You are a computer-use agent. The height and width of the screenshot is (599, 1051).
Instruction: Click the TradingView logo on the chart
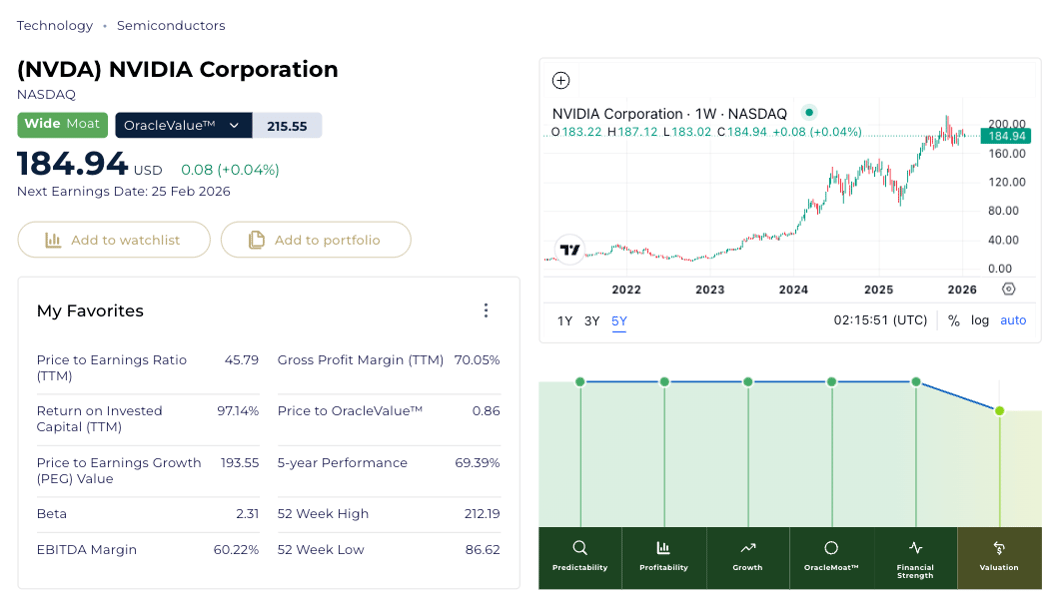pos(570,250)
